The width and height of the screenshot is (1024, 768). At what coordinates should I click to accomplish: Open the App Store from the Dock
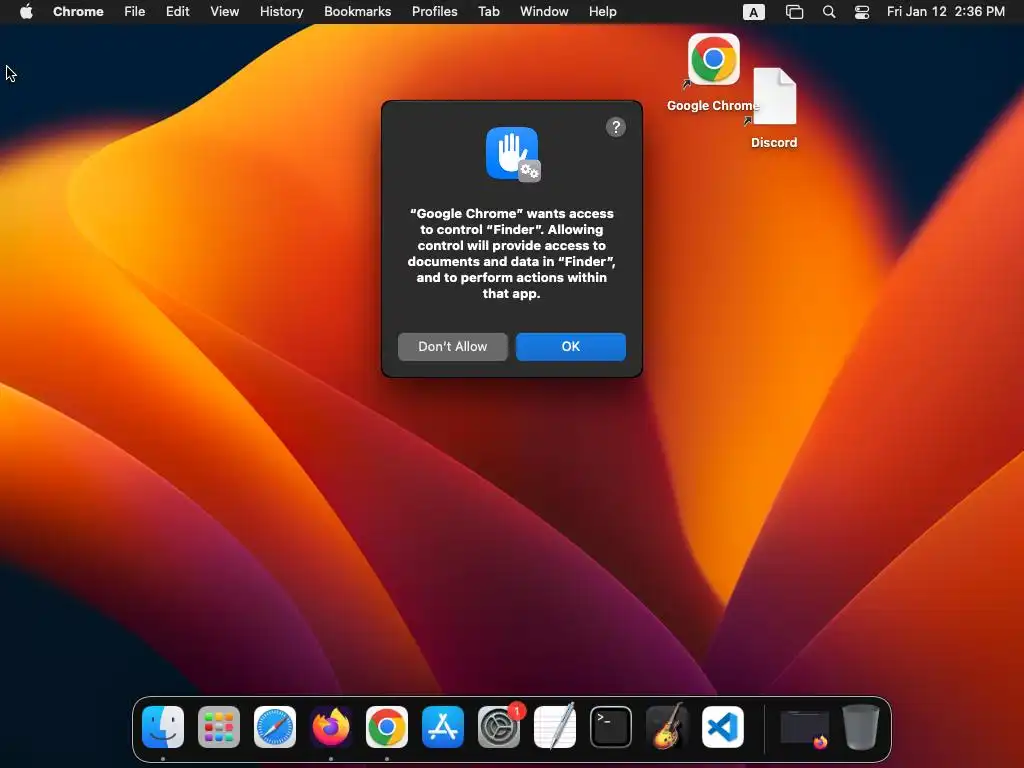tap(443, 726)
